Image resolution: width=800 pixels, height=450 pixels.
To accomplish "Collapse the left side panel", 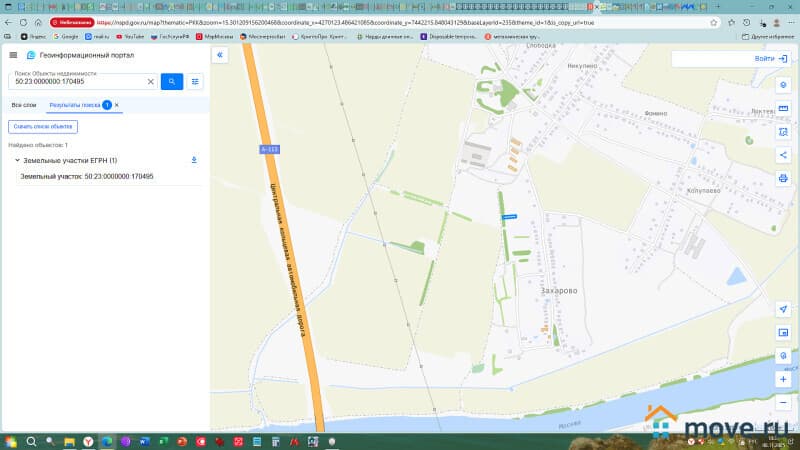I will (x=221, y=56).
